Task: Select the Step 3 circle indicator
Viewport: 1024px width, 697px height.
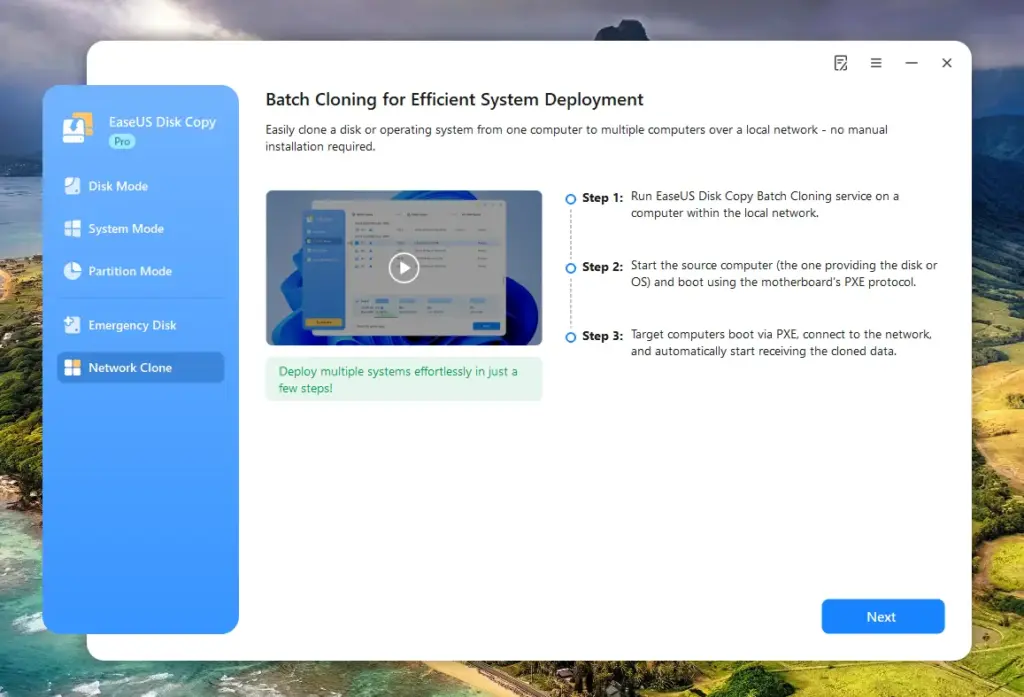Action: [x=570, y=336]
